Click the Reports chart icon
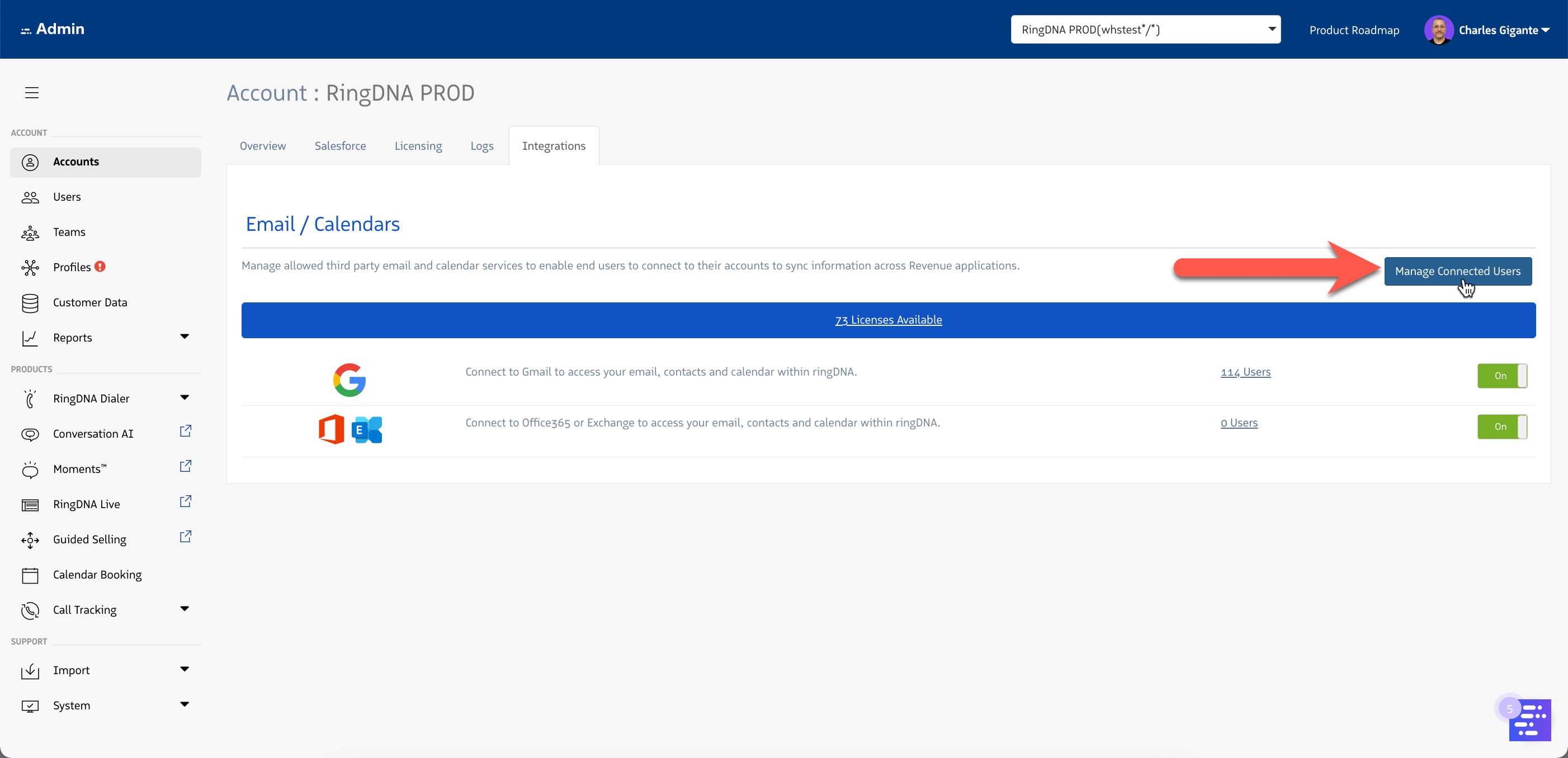The height and width of the screenshot is (758, 1568). tap(30, 338)
